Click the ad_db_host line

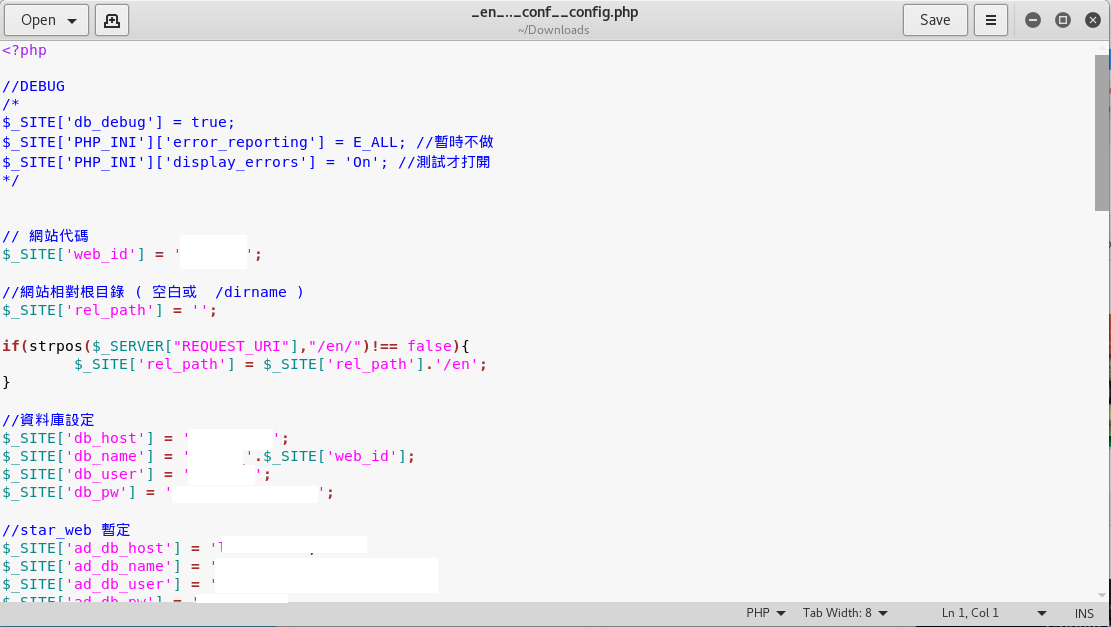[x=184, y=548]
